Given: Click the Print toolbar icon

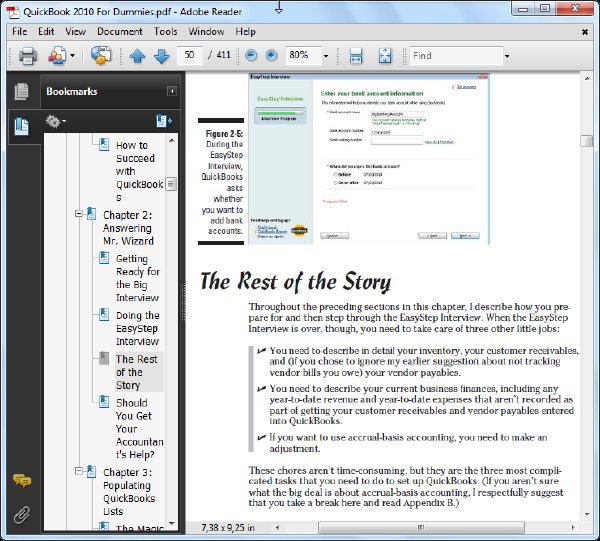Looking at the screenshot, I should 28,56.
